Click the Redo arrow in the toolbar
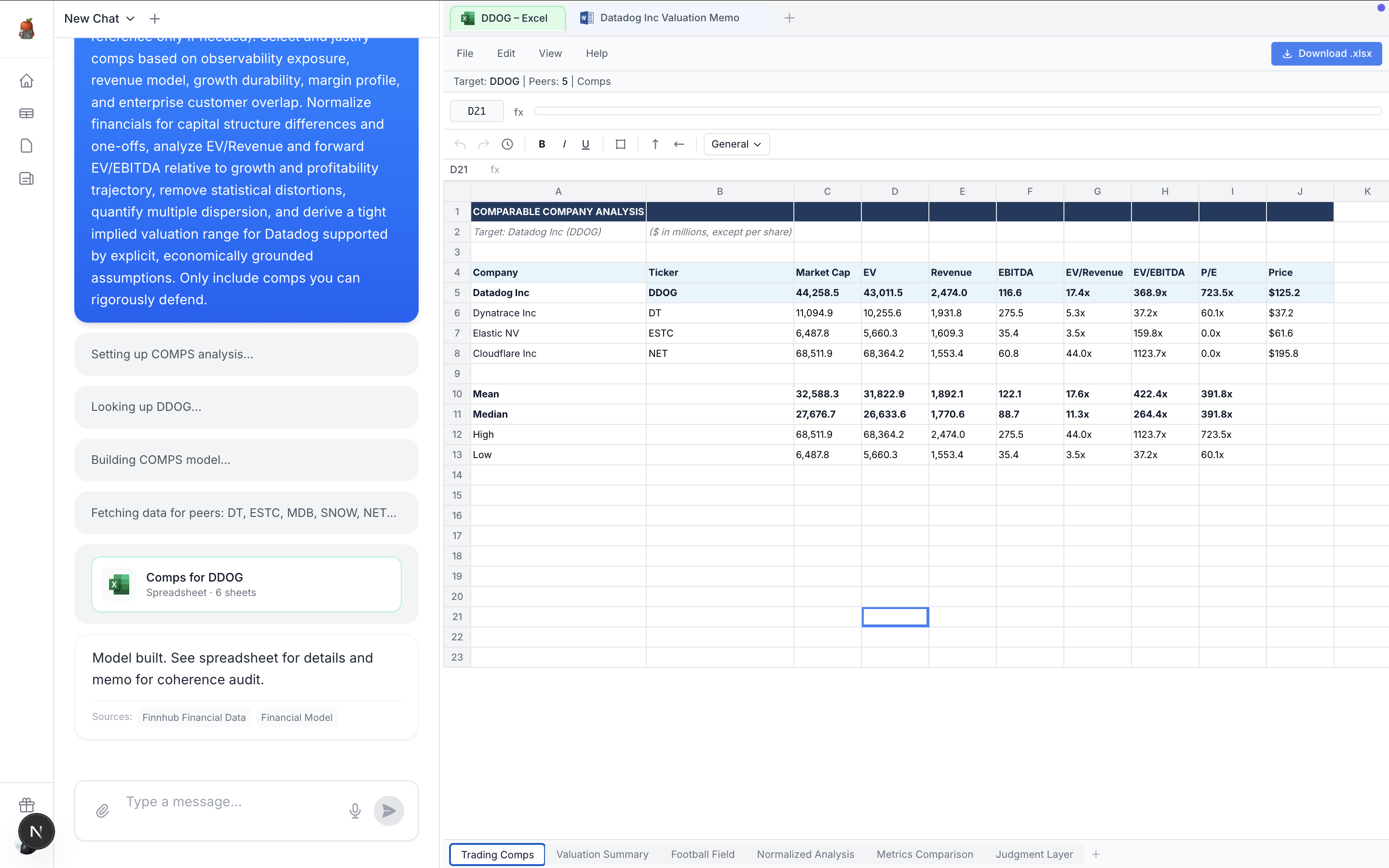Image resolution: width=1389 pixels, height=868 pixels. point(483,144)
